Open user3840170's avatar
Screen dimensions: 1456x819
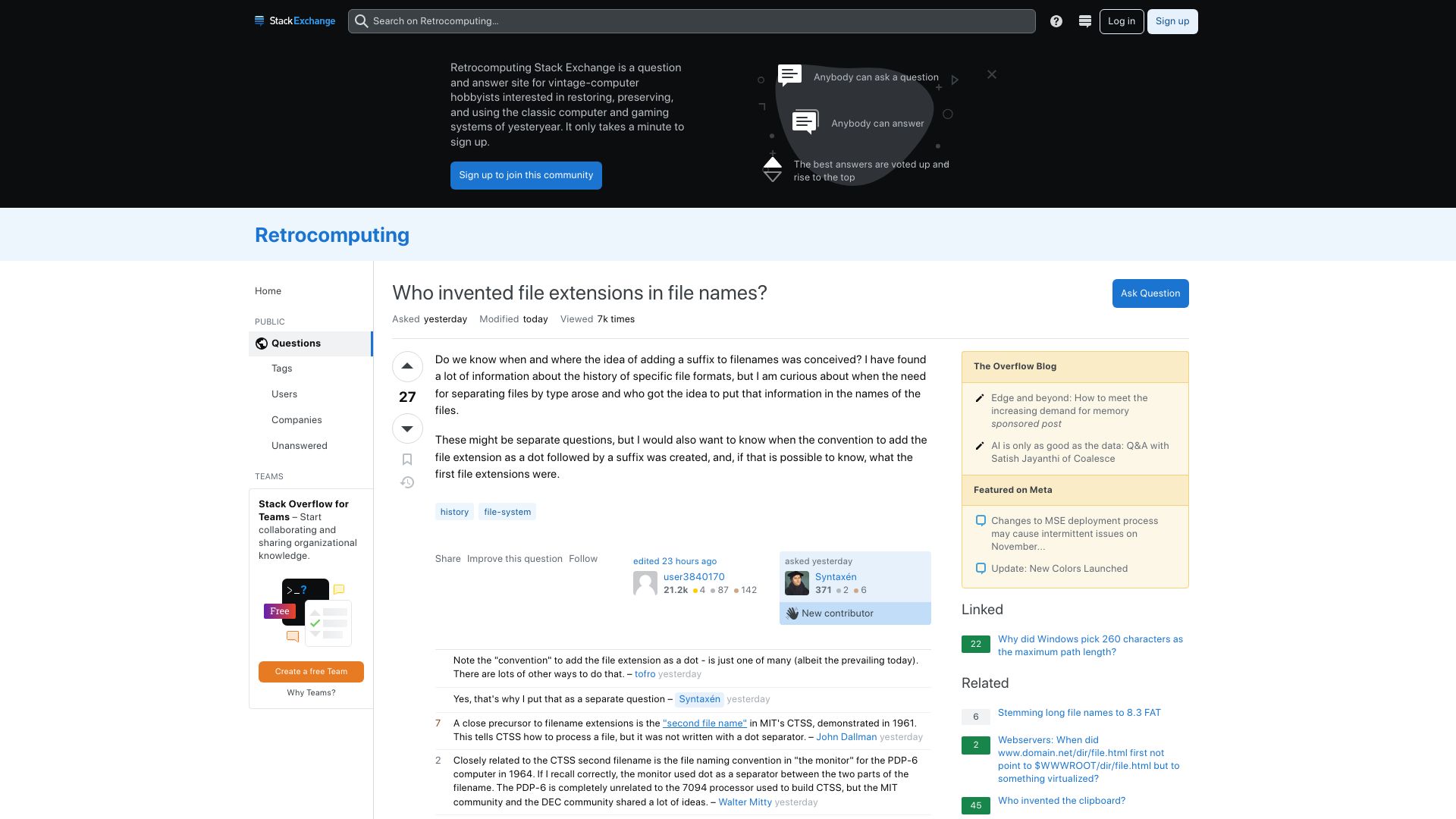645,583
